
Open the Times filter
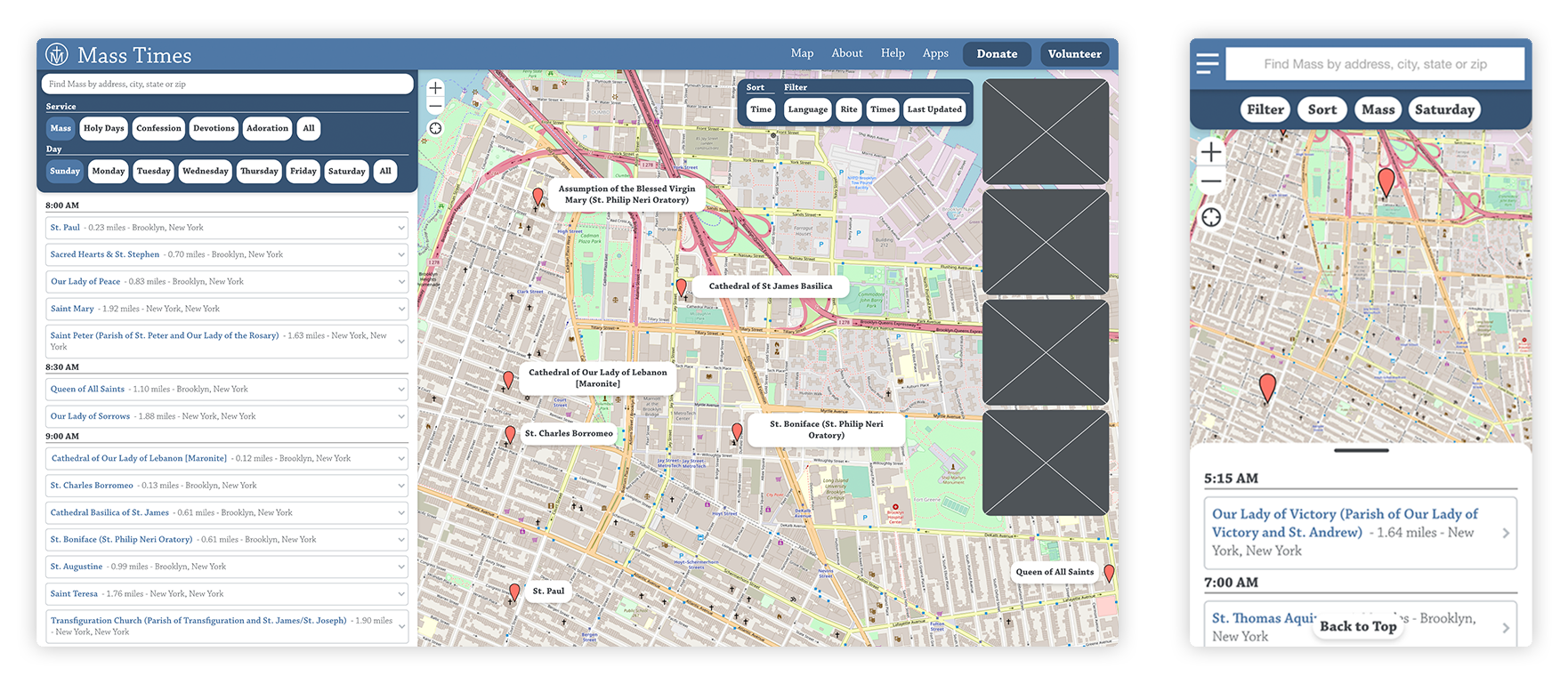point(883,109)
